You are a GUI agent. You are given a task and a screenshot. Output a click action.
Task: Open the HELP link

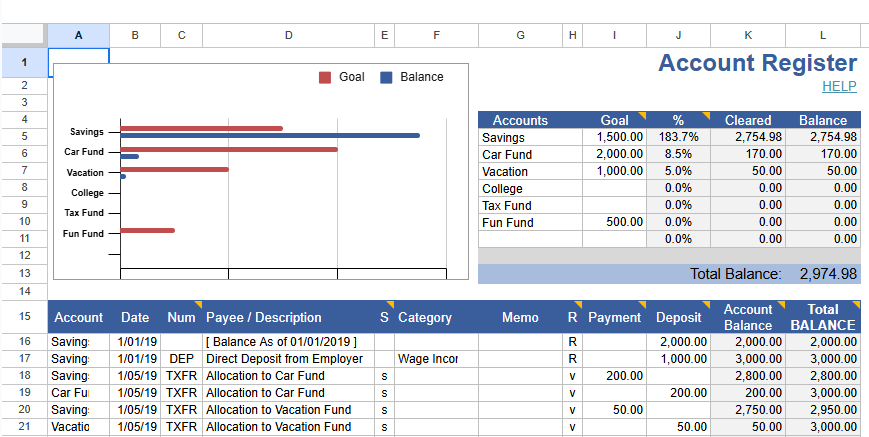click(x=839, y=87)
